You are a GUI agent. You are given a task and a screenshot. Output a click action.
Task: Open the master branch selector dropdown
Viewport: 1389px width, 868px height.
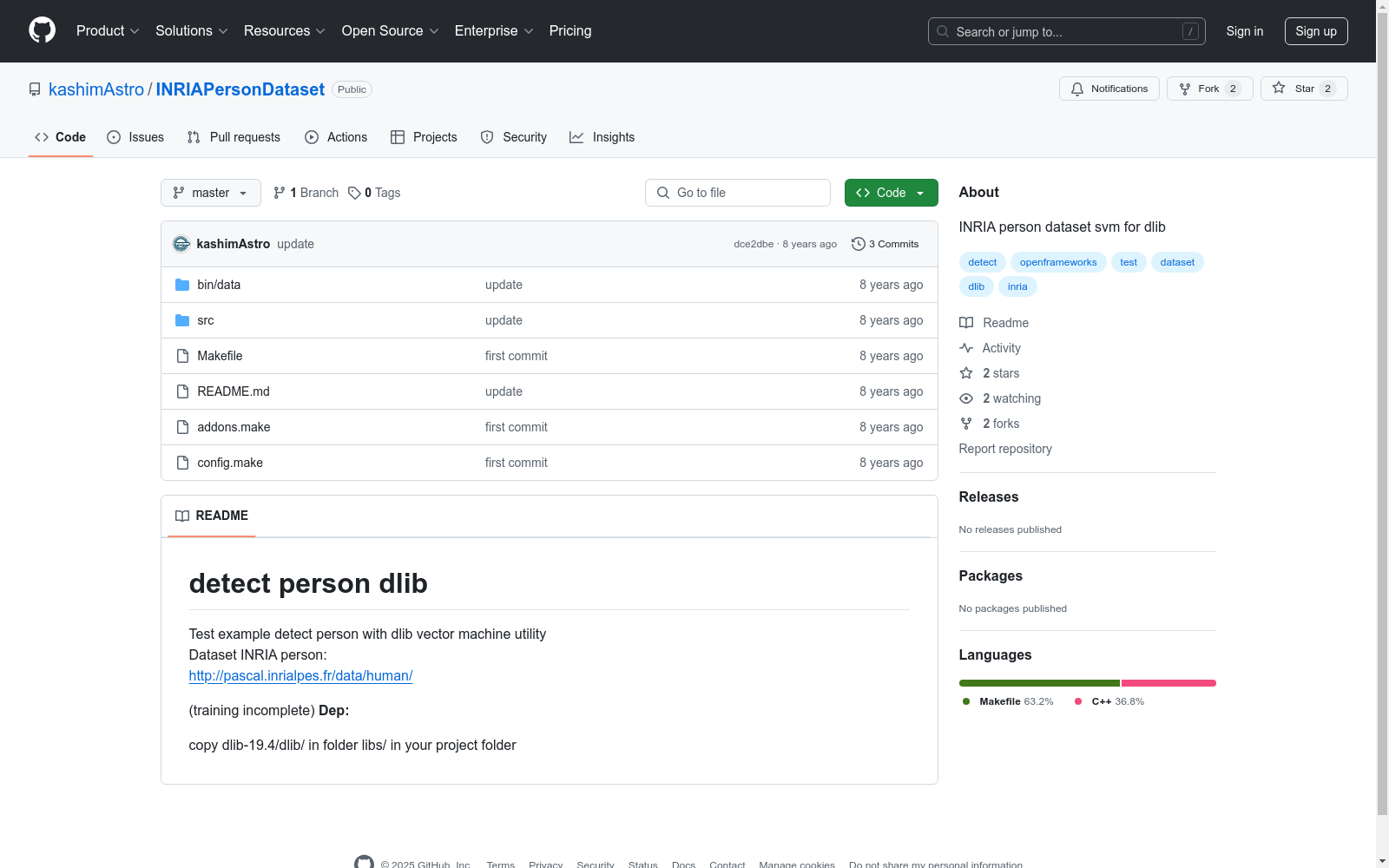tap(211, 193)
